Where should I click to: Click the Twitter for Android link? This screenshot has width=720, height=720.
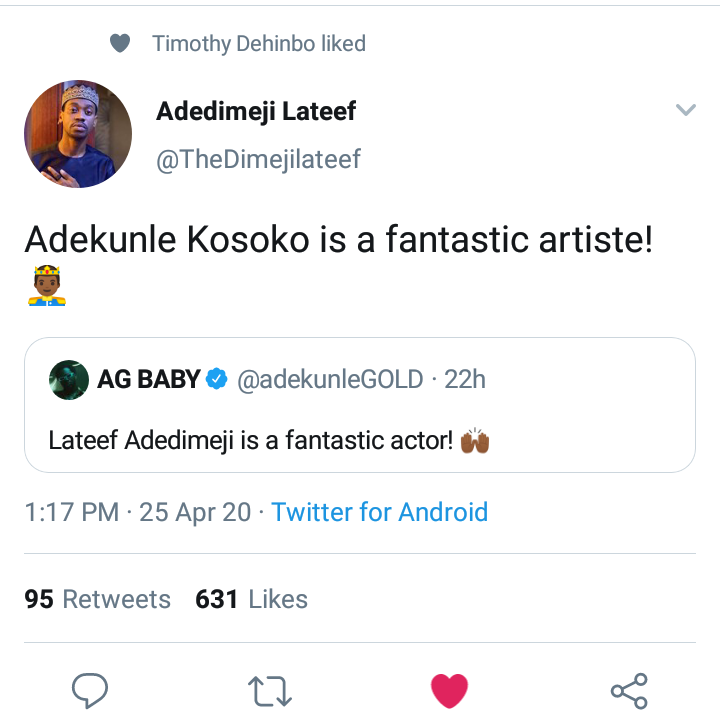380,513
